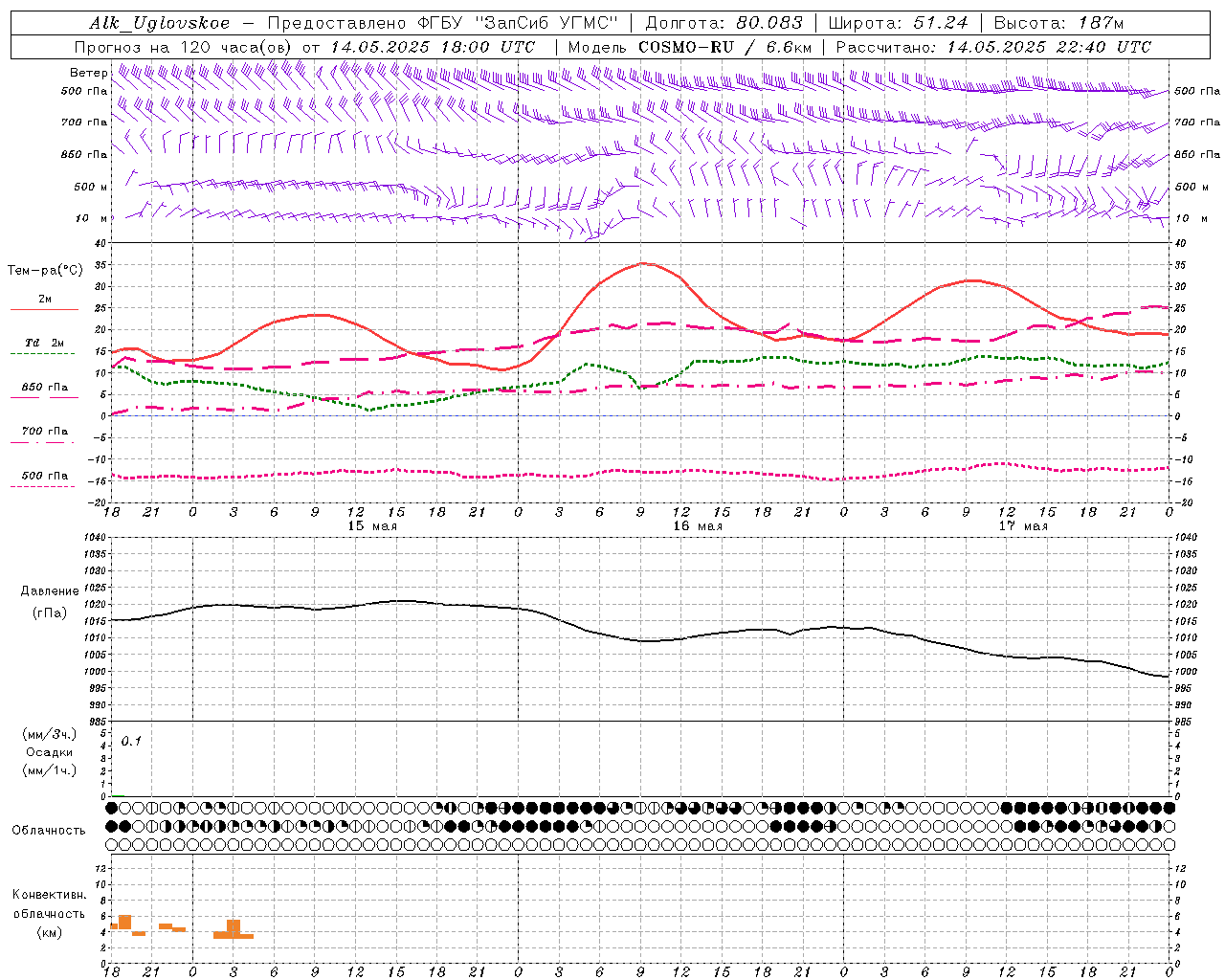Click the solid red '2м' legend line
The height and width of the screenshot is (980, 1225).
pos(44,310)
